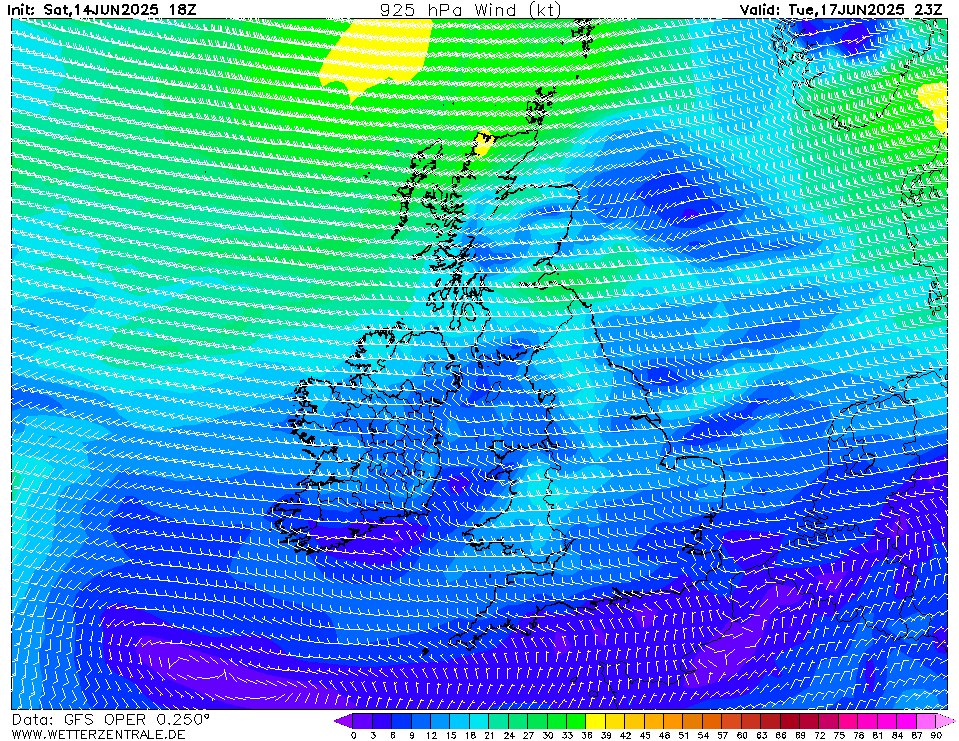The width and height of the screenshot is (959, 741).
Task: Click the legend value "12"
Action: [431, 735]
